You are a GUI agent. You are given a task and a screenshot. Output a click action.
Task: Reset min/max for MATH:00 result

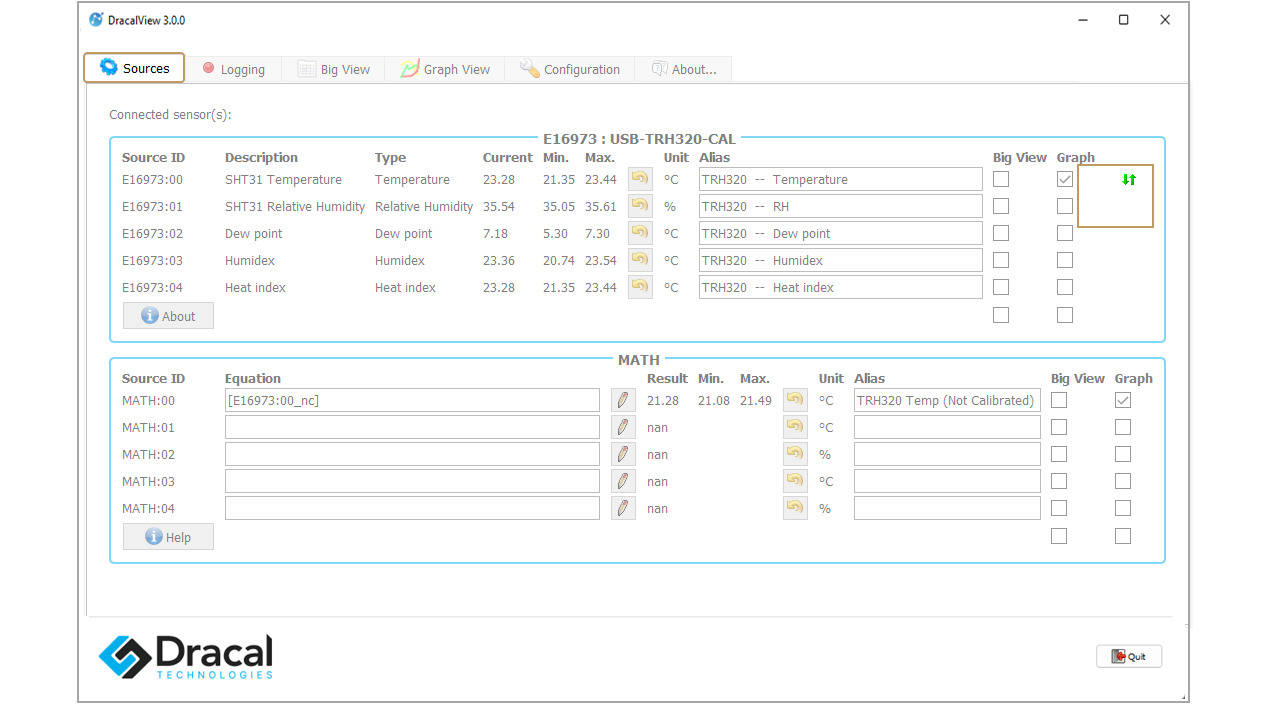tap(795, 400)
